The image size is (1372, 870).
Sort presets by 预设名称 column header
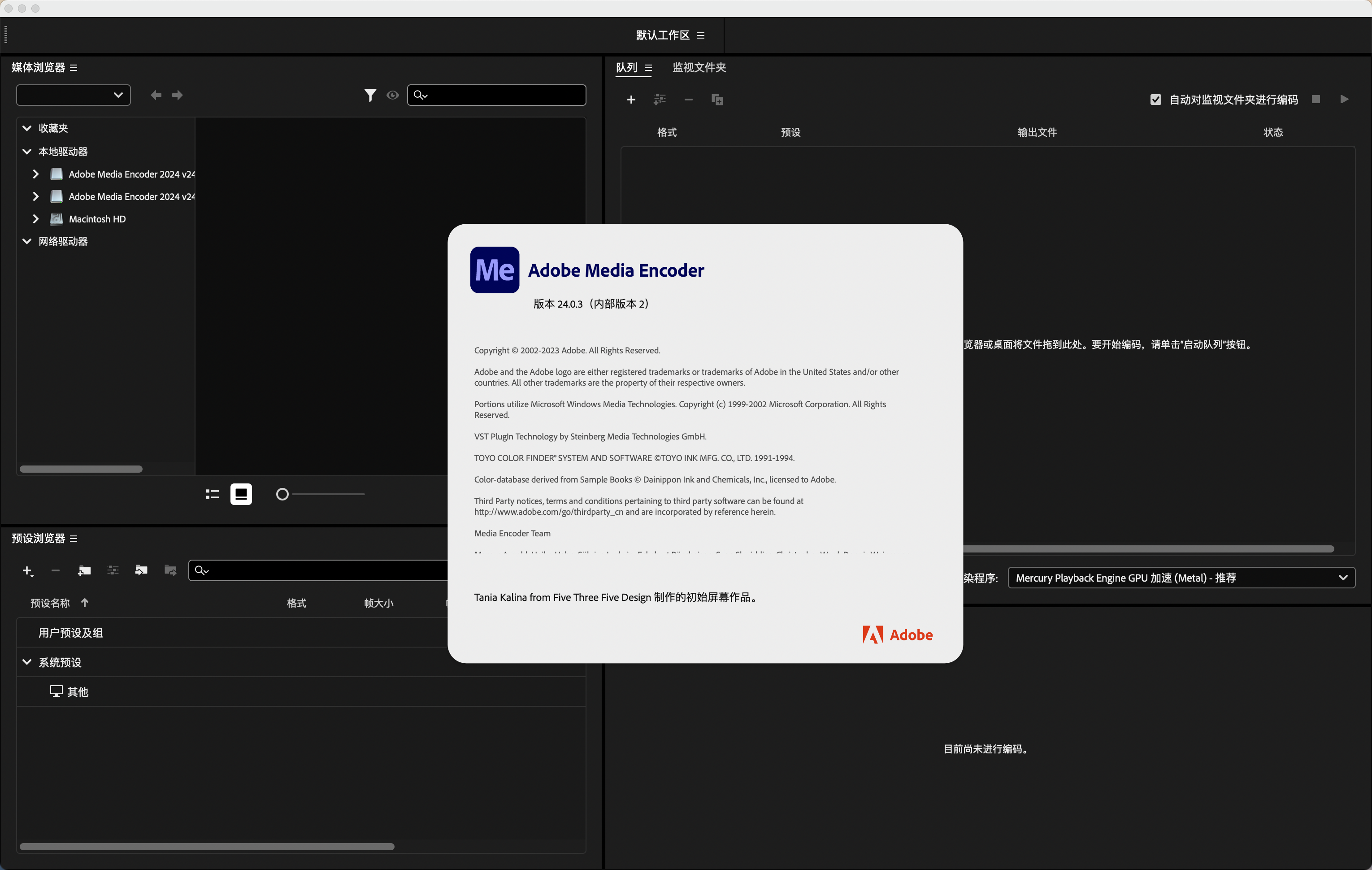50,603
